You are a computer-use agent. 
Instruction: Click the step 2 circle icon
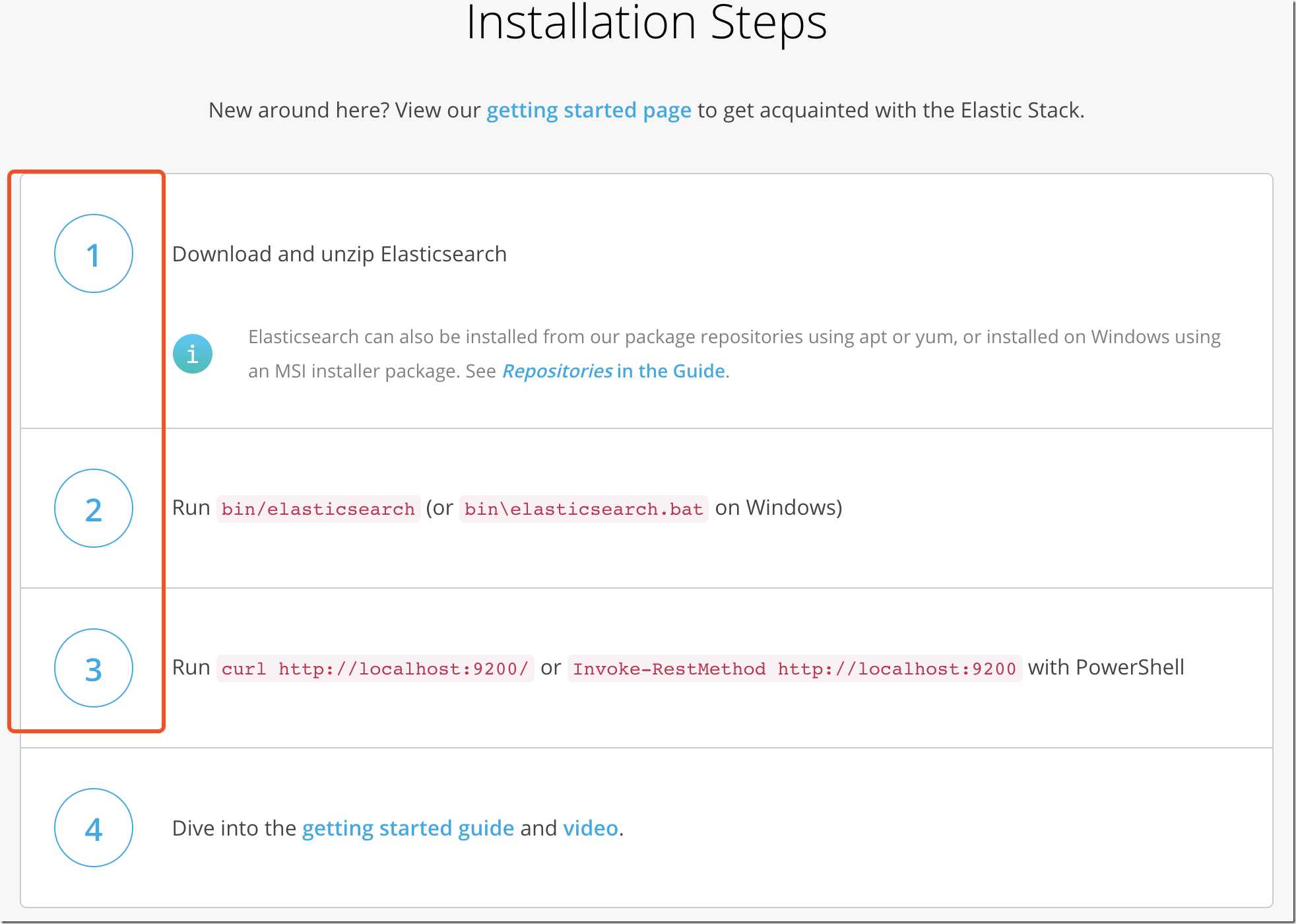(94, 508)
